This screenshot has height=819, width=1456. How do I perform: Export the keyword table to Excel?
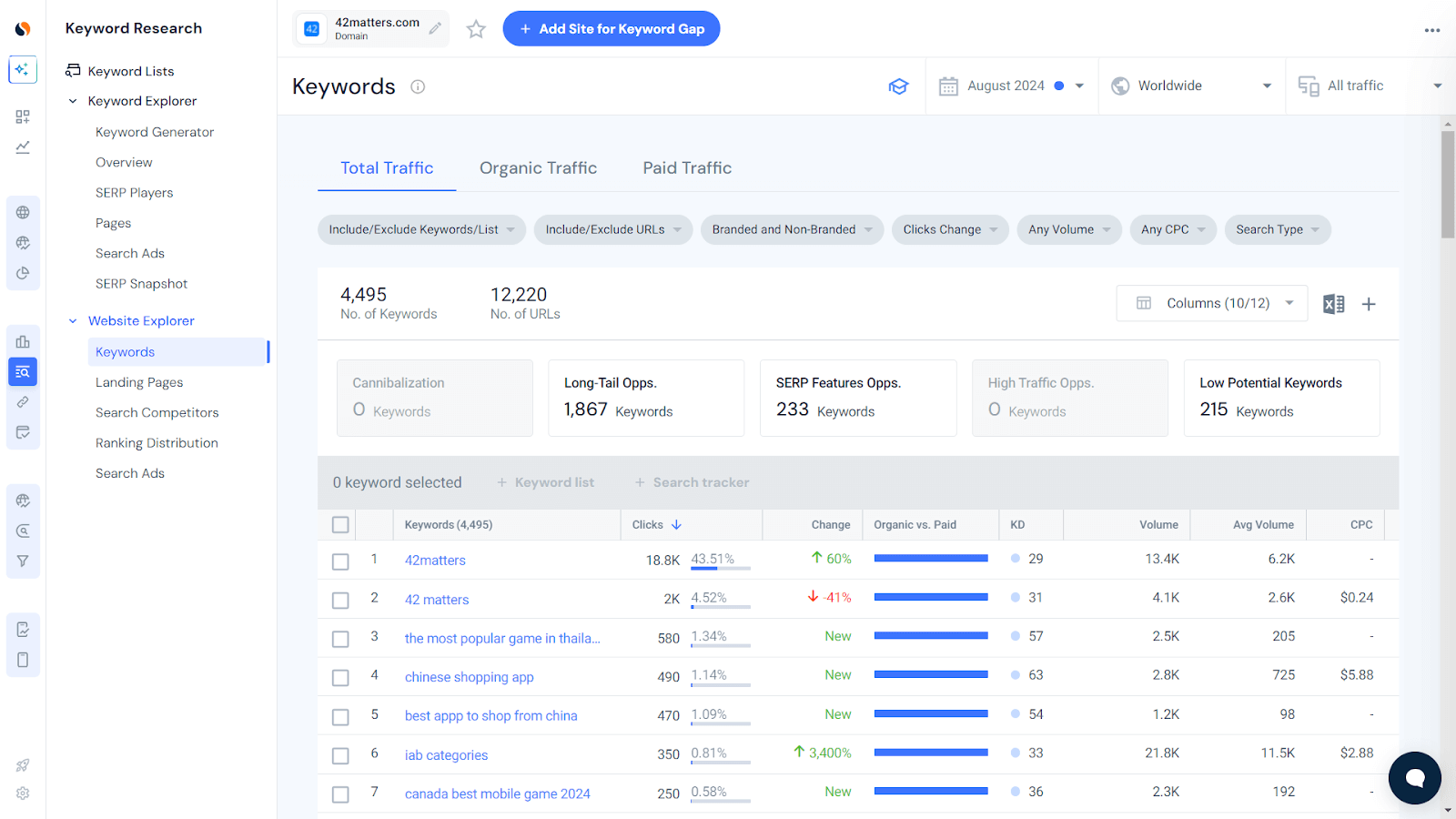[1333, 303]
